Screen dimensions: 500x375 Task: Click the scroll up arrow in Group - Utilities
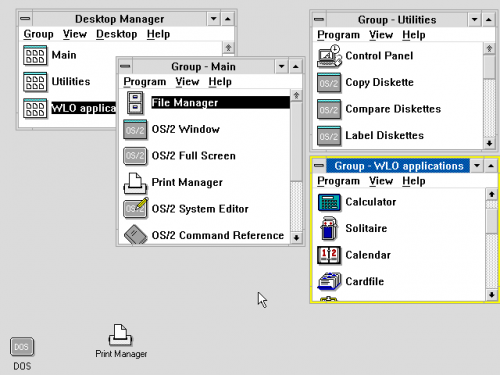click(489, 49)
